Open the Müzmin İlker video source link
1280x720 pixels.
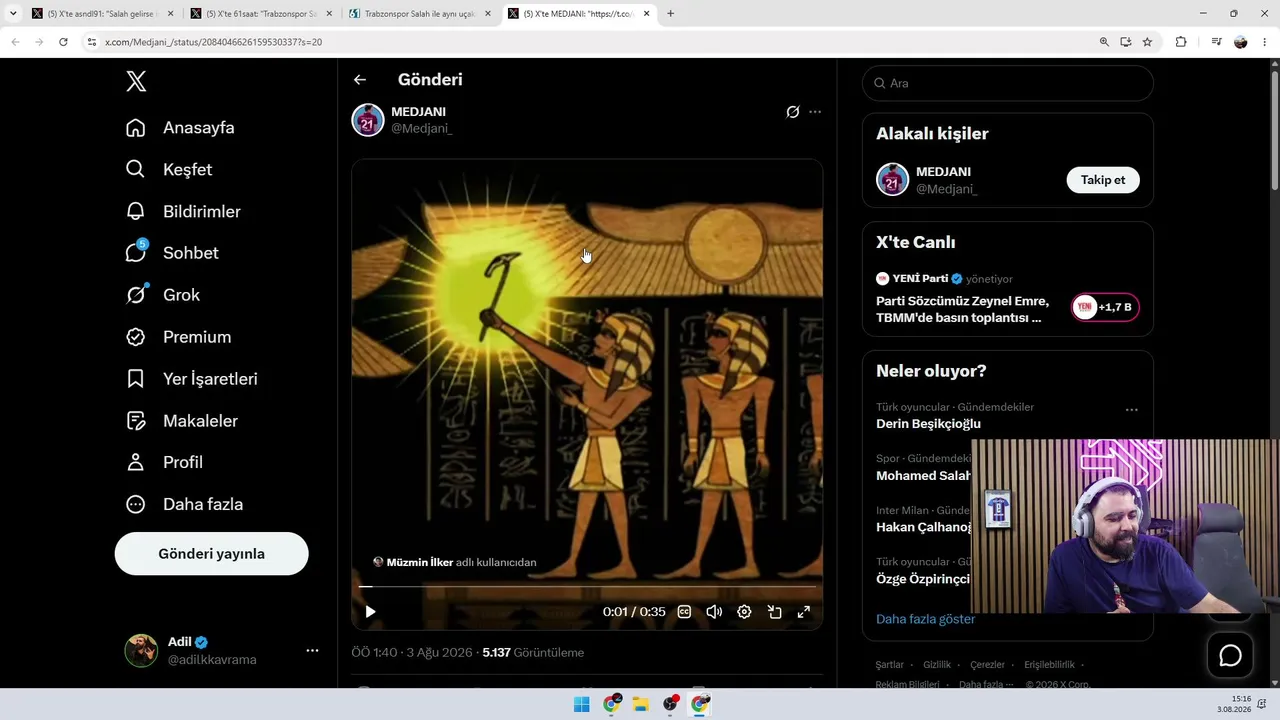point(455,562)
